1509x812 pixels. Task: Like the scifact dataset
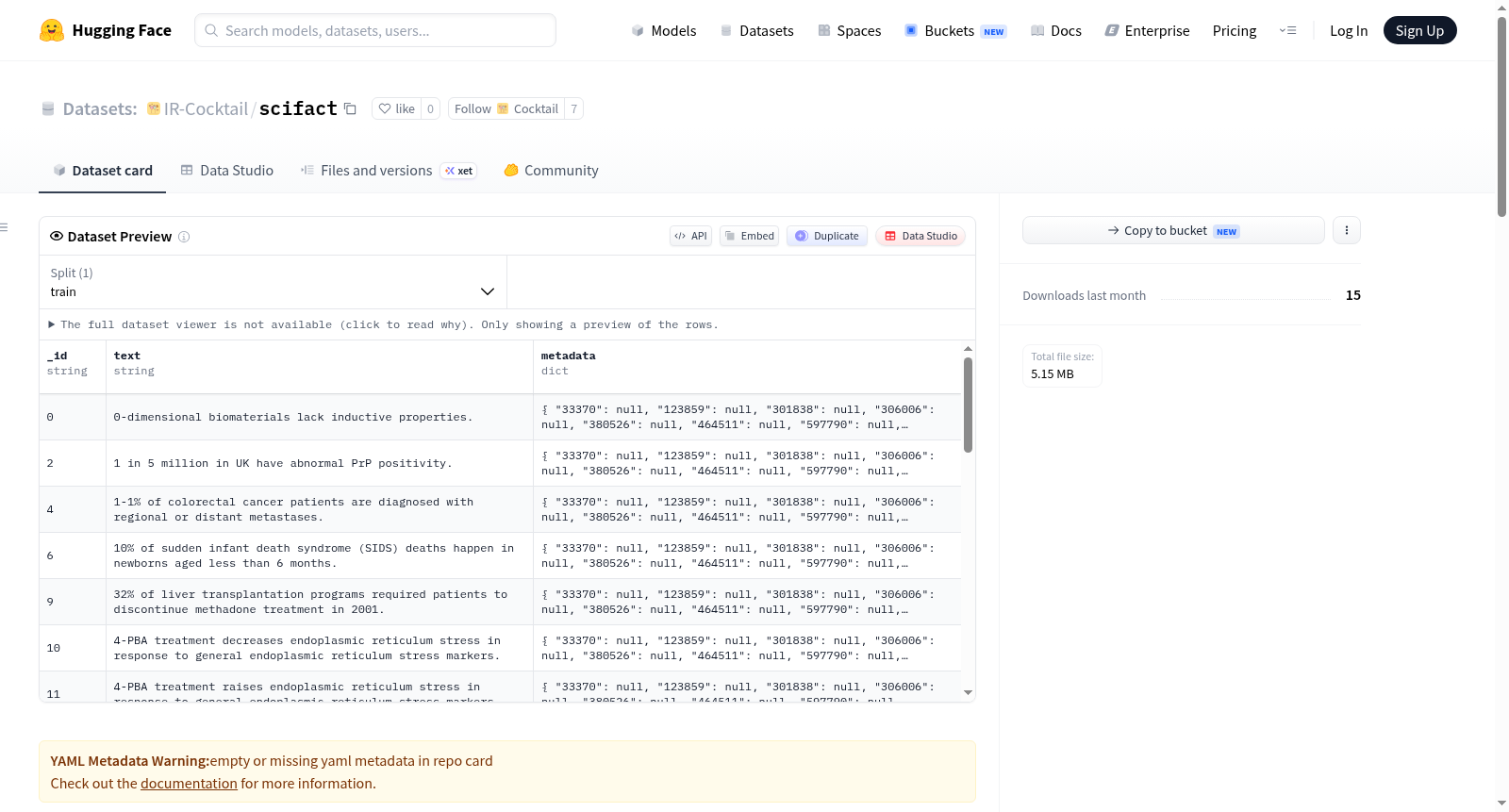coord(396,108)
